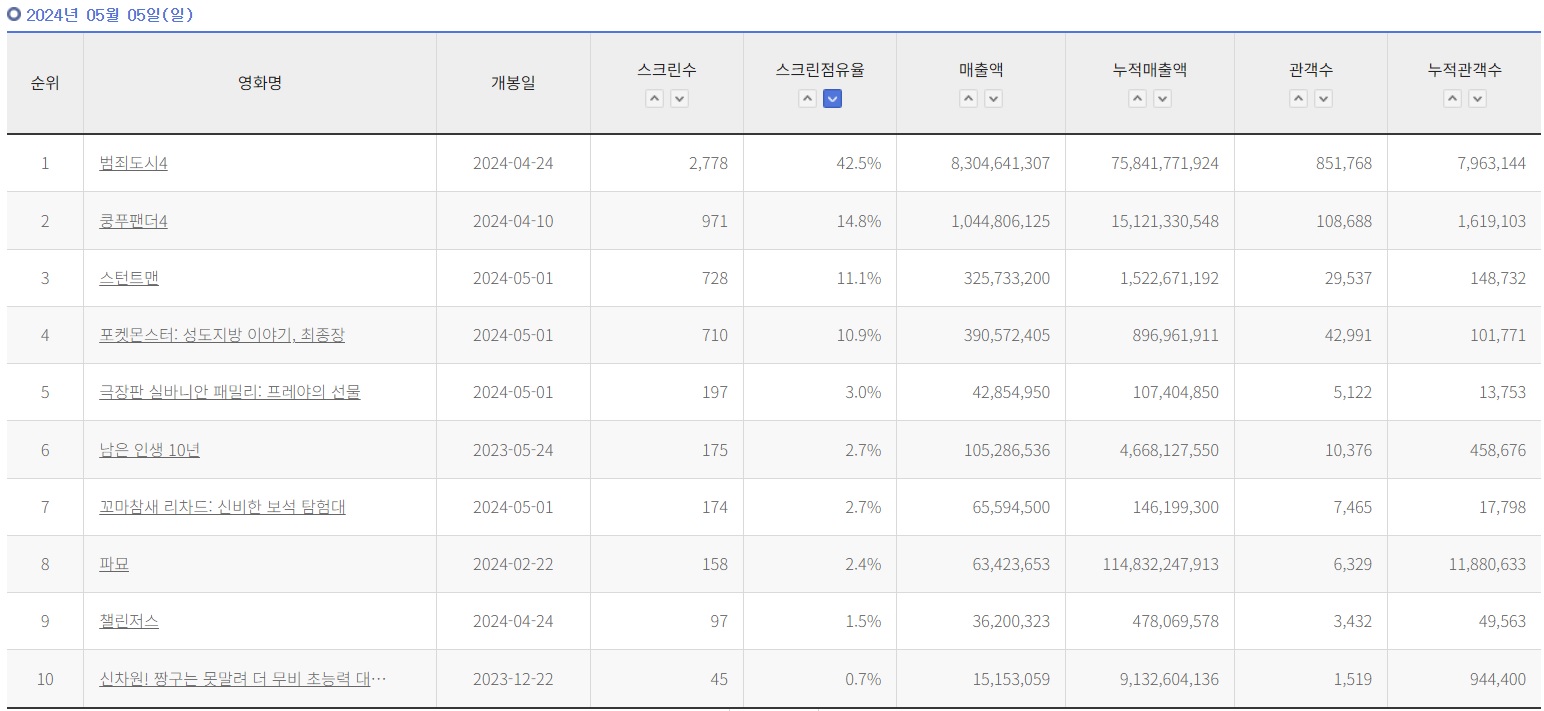Sort 관객수 column descending with down arrow

[x=1323, y=99]
